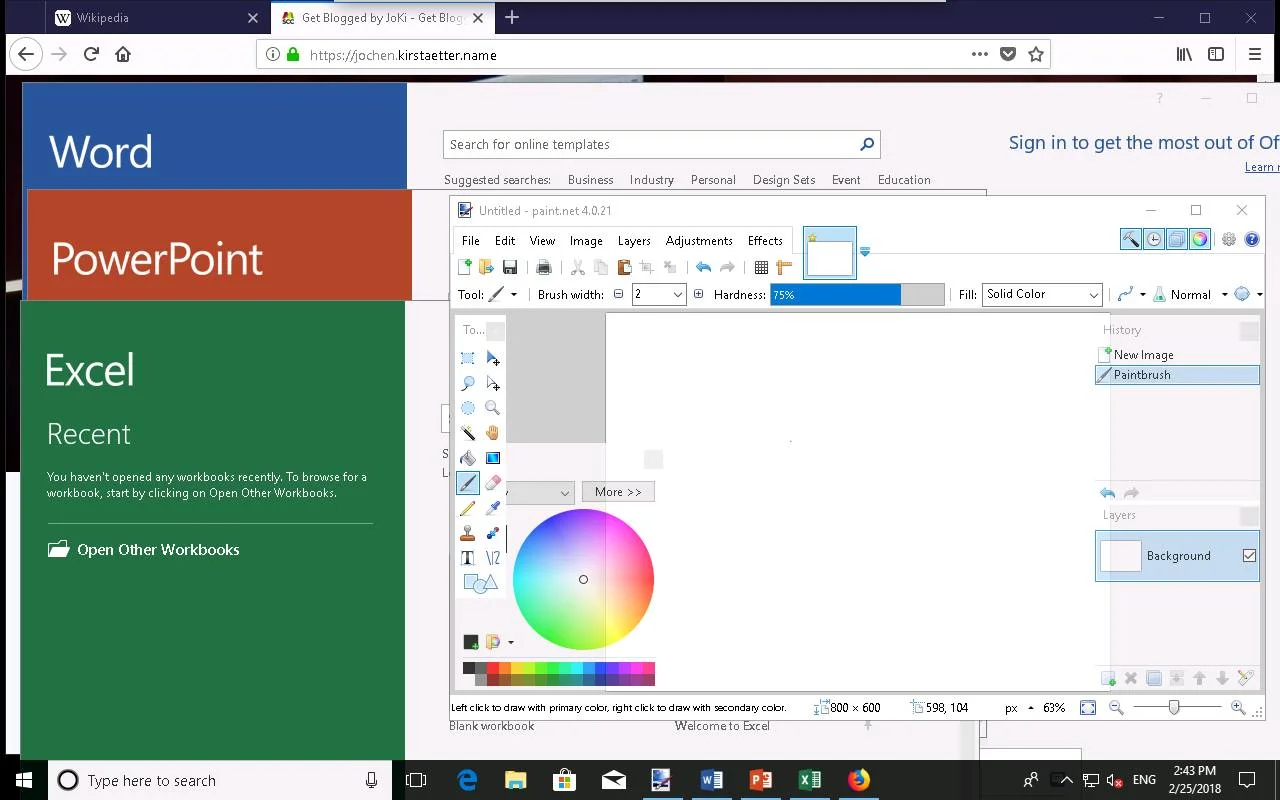Toggle the Layers window button
This screenshot has height=800, width=1280.
pyautogui.click(x=1177, y=239)
